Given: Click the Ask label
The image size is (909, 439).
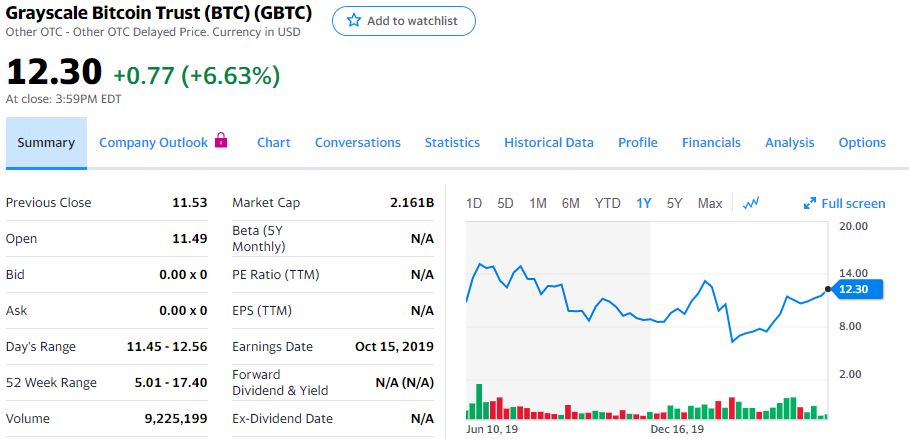Looking at the screenshot, I should click(x=16, y=311).
